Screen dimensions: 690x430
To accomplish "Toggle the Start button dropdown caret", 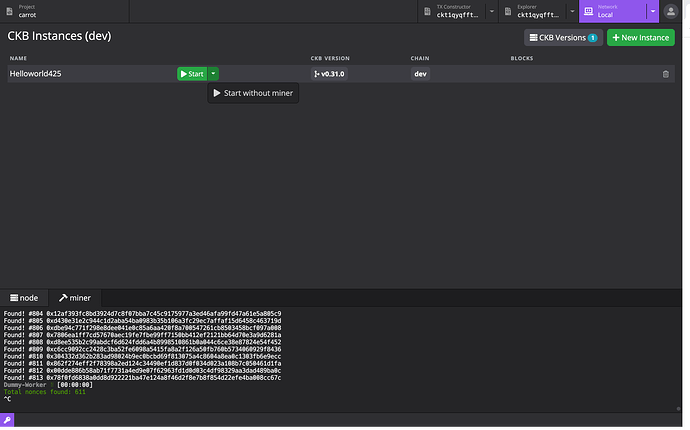I will pyautogui.click(x=213, y=74).
